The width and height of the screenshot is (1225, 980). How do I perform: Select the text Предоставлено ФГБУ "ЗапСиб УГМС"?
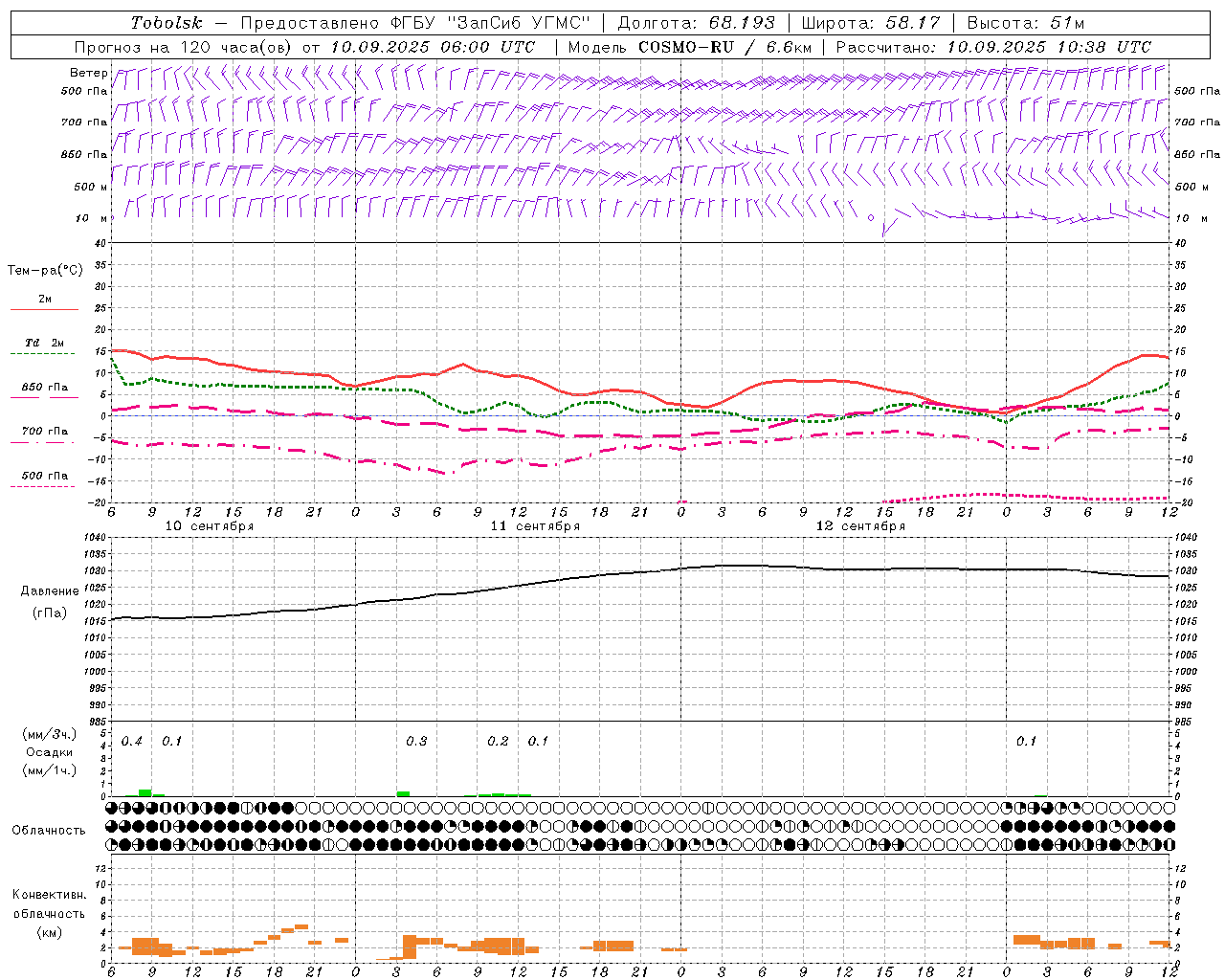click(x=416, y=23)
